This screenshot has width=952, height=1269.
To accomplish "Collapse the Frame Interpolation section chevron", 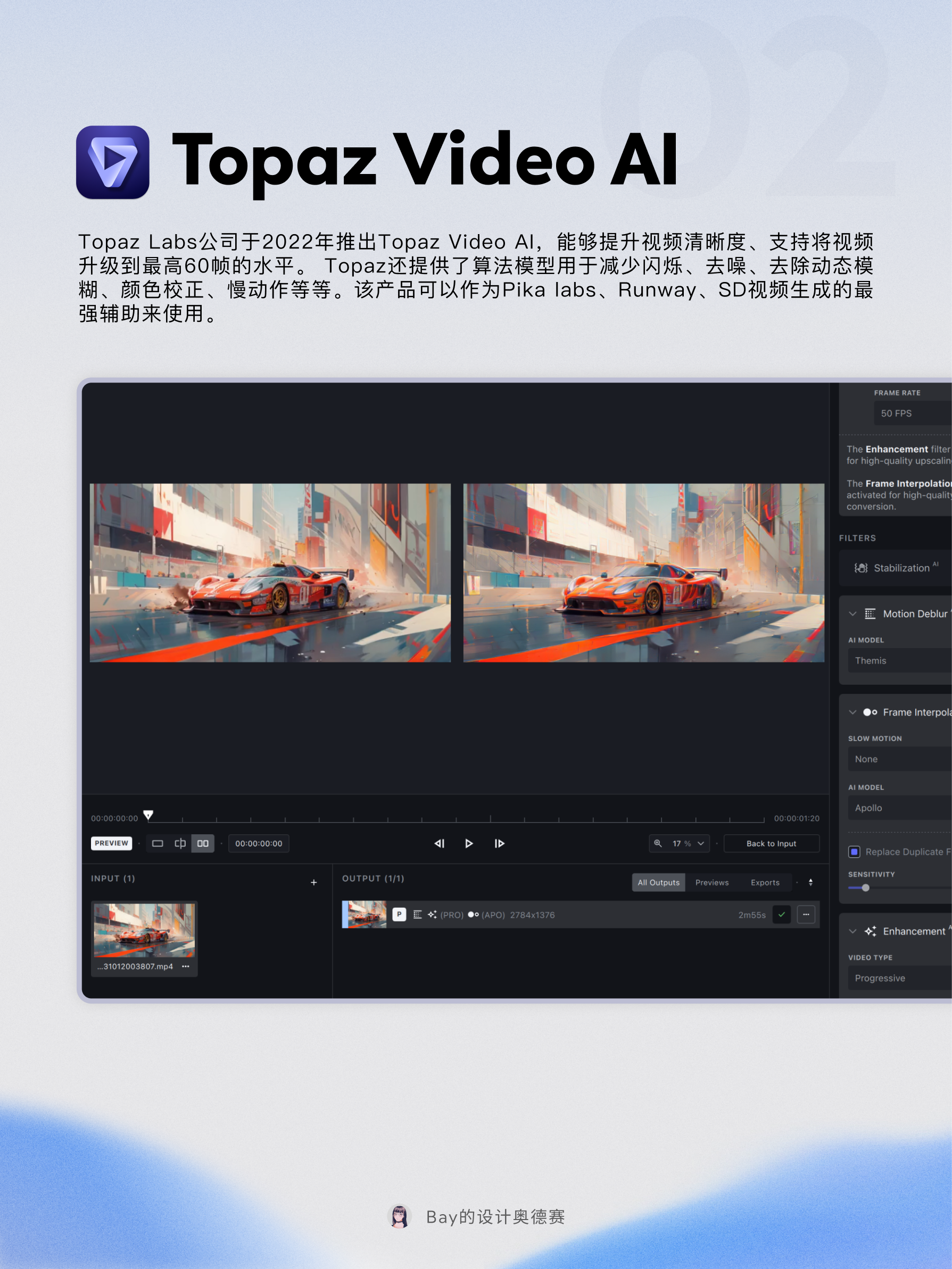I will point(852,712).
